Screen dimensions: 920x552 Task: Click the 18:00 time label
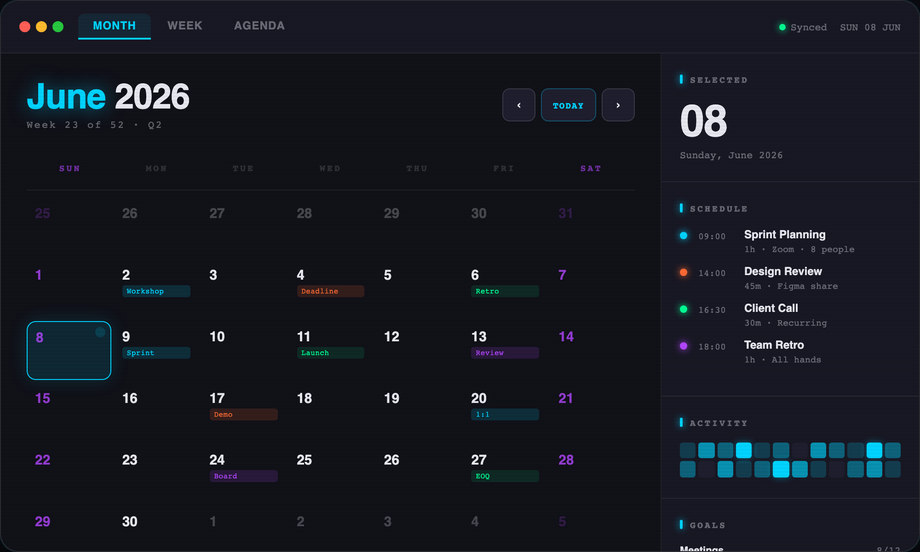click(x=712, y=347)
